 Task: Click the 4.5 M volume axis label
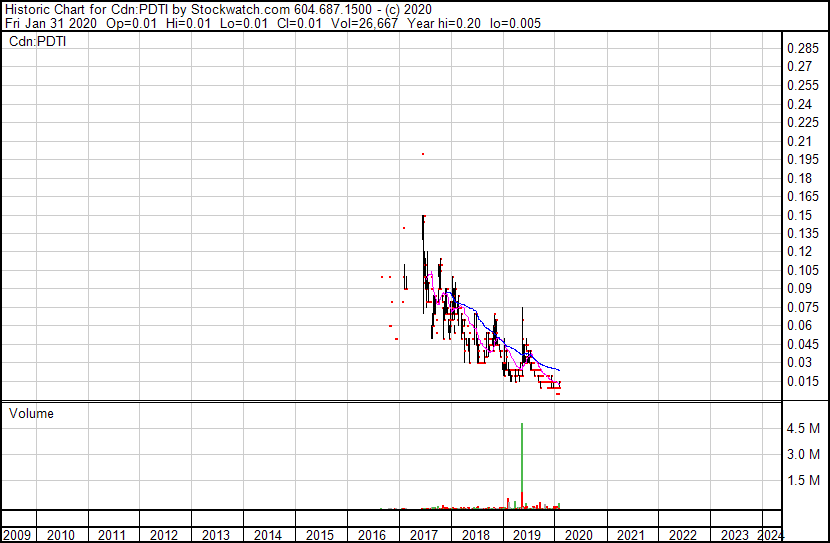(803, 428)
